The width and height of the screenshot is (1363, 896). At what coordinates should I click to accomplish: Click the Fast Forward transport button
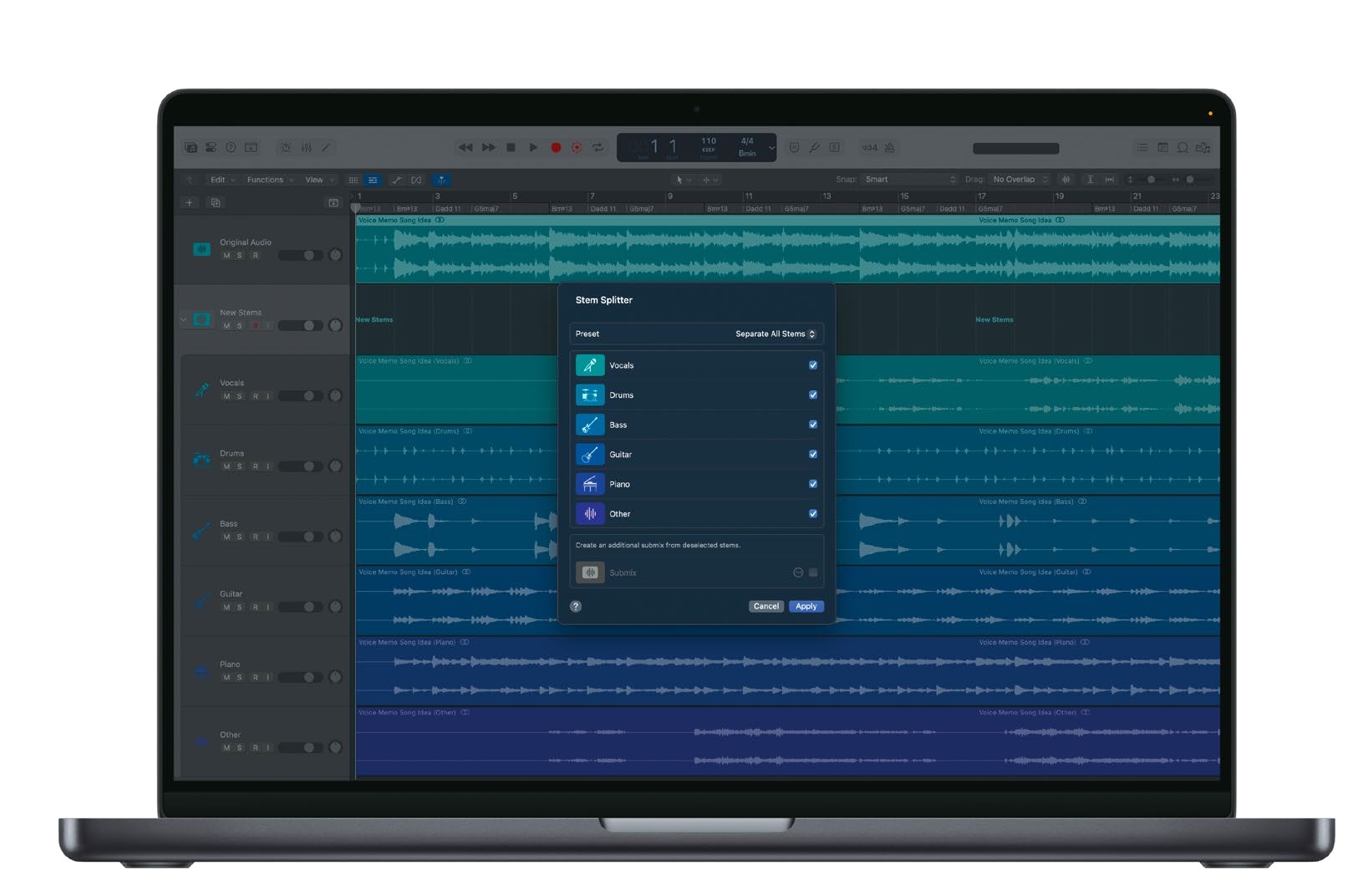[489, 147]
